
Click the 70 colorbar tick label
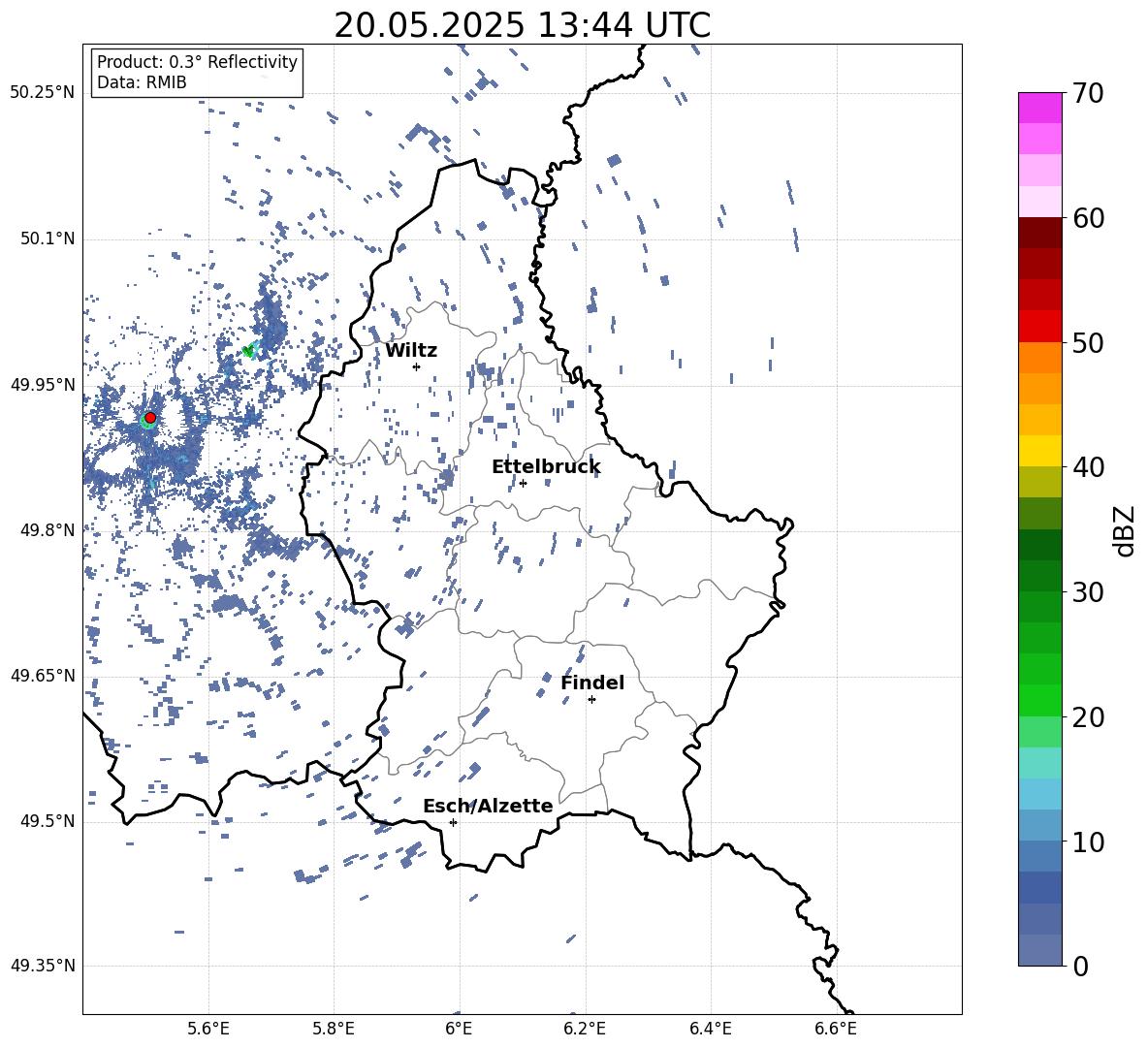tap(1088, 94)
